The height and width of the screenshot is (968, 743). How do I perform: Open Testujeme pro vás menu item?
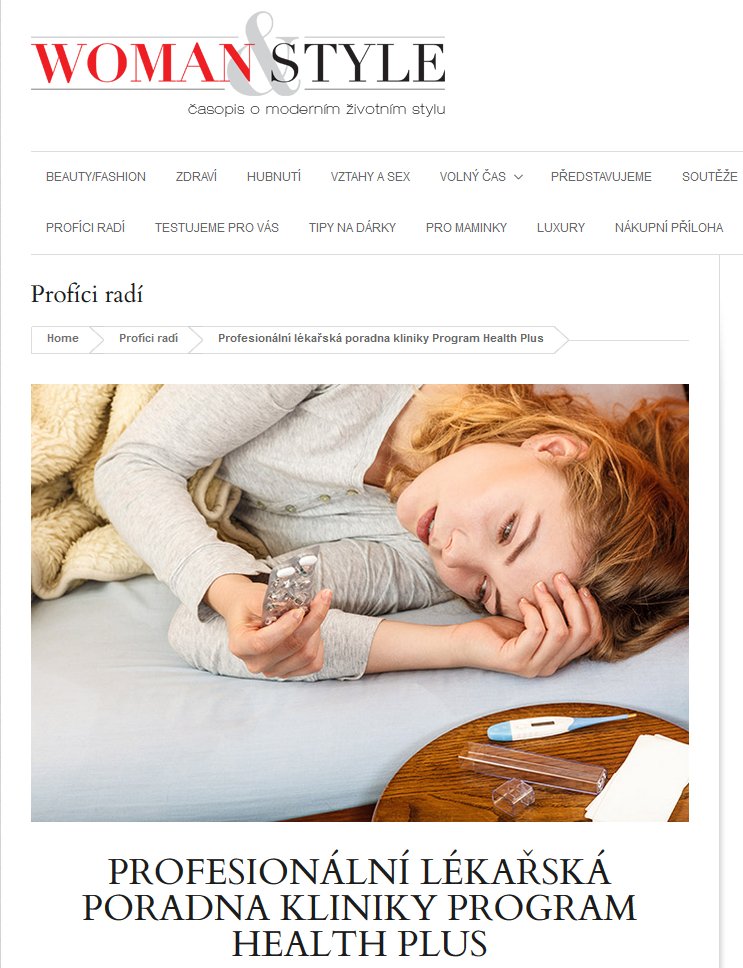point(217,227)
